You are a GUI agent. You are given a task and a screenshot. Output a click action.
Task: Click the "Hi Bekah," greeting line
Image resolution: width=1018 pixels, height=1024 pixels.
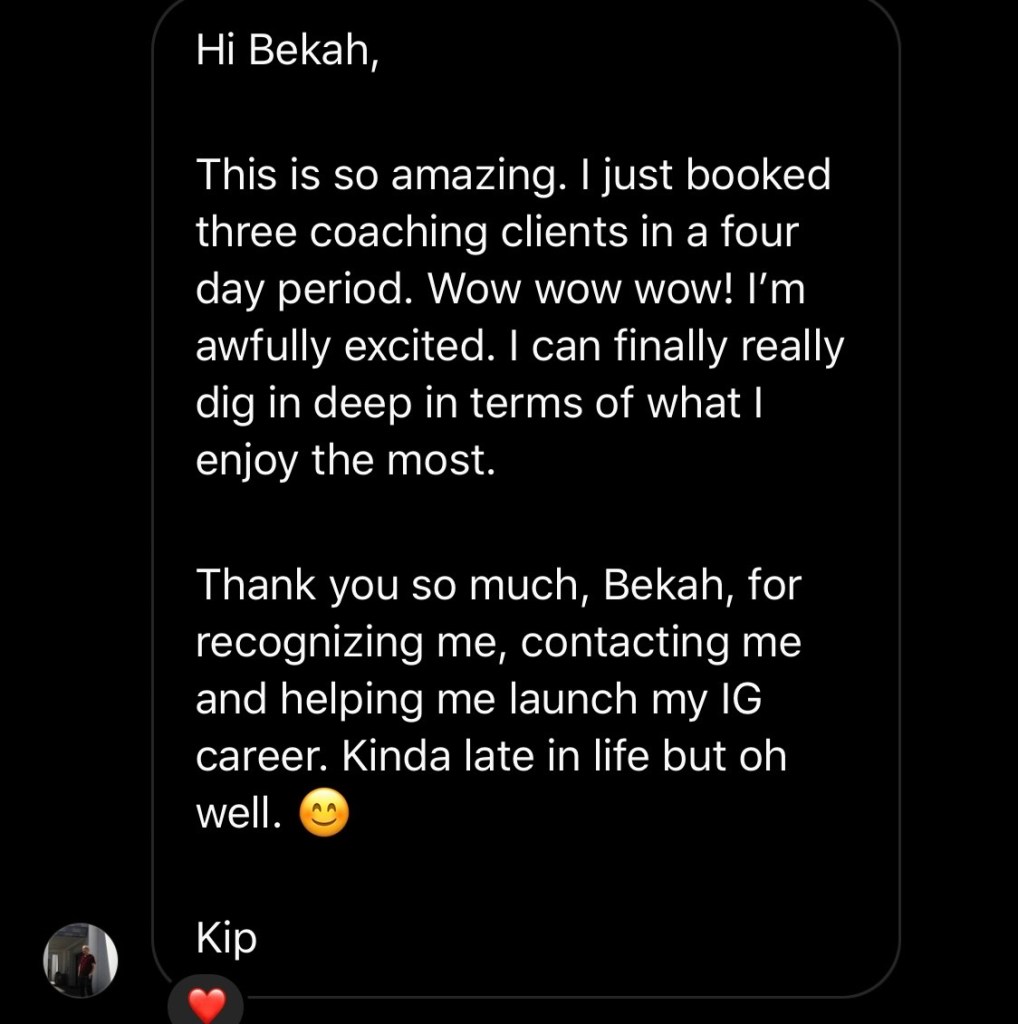coord(288,50)
